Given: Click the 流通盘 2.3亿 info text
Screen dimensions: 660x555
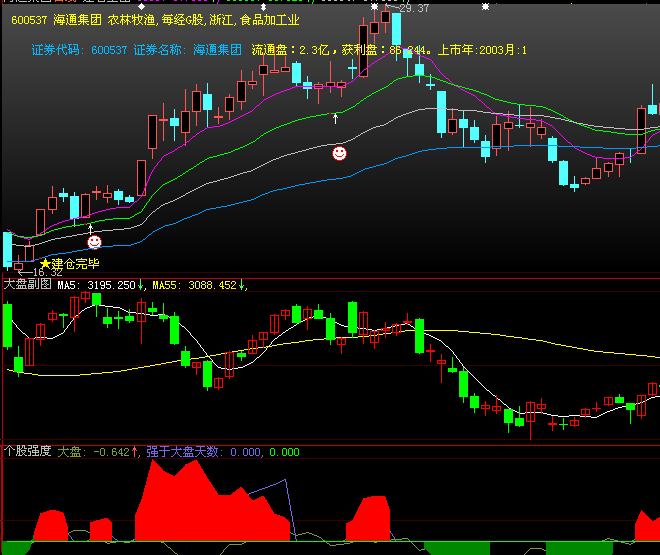Looking at the screenshot, I should point(290,50).
